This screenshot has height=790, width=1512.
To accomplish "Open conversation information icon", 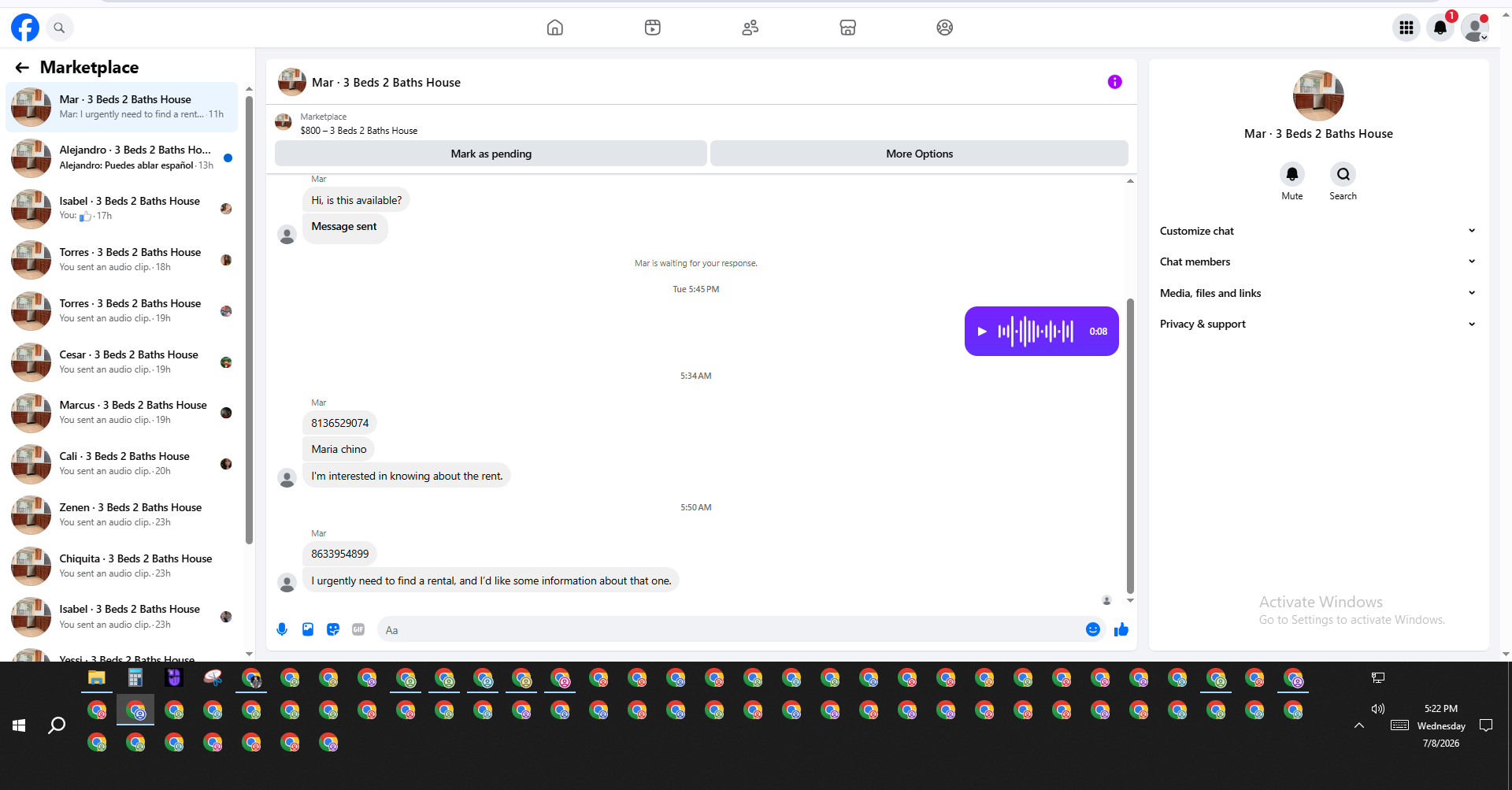I will tap(1114, 82).
